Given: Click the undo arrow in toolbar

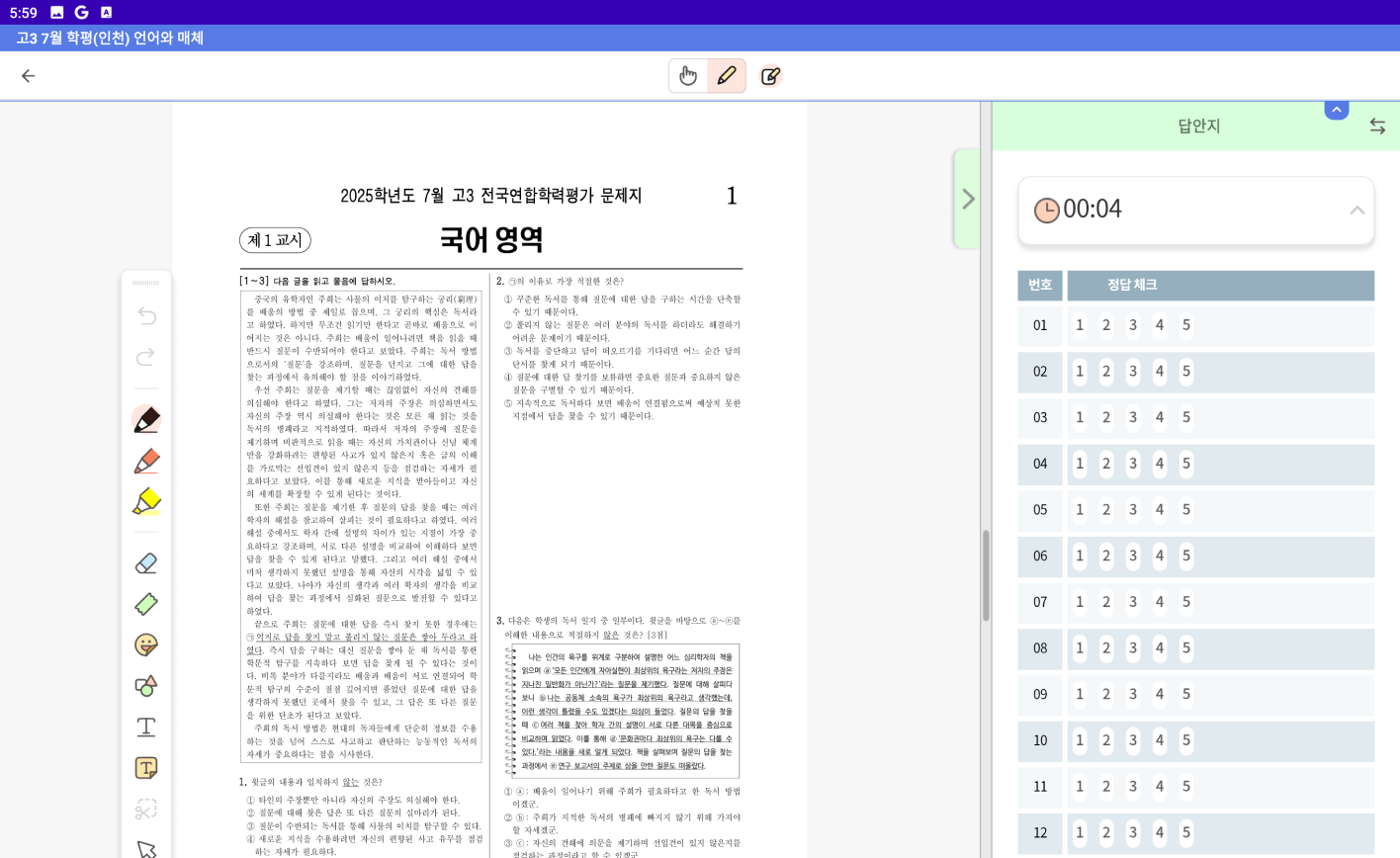Looking at the screenshot, I should 146,315.
